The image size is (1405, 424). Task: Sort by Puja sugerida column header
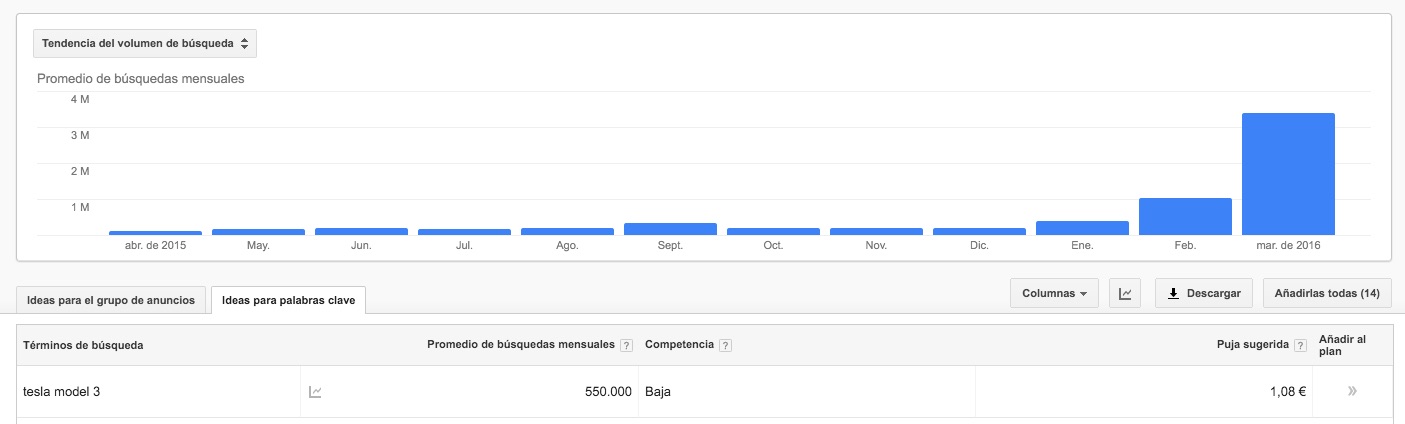click(x=1252, y=345)
